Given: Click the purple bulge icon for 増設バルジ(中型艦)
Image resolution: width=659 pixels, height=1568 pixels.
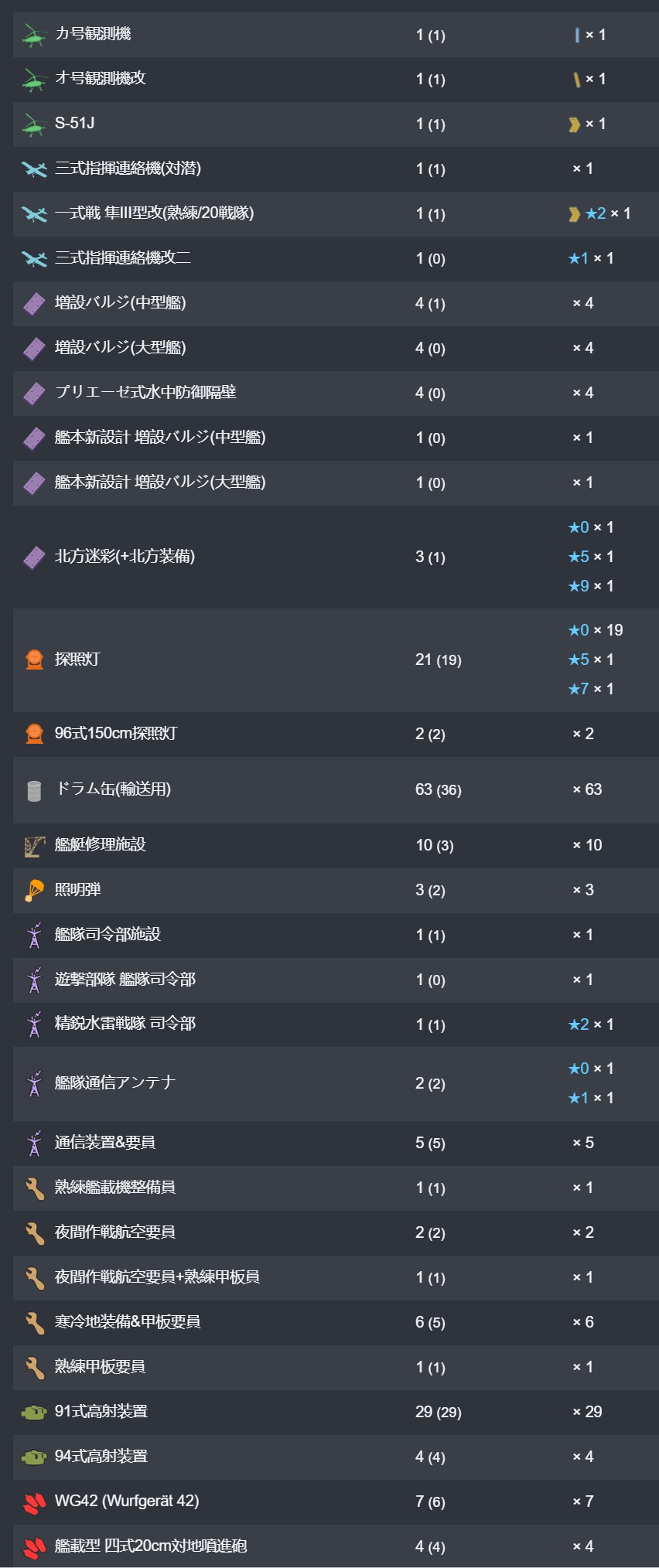Looking at the screenshot, I should (x=34, y=304).
